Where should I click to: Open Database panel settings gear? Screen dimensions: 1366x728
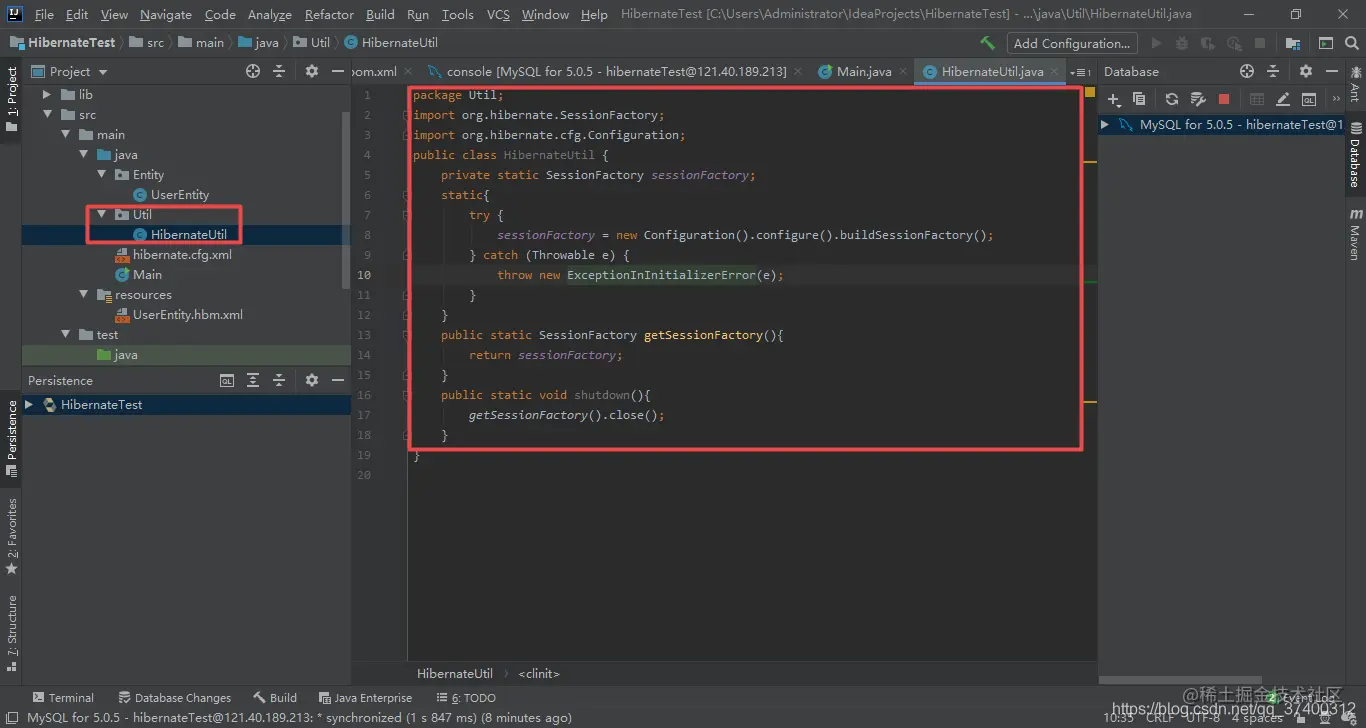tap(1305, 71)
